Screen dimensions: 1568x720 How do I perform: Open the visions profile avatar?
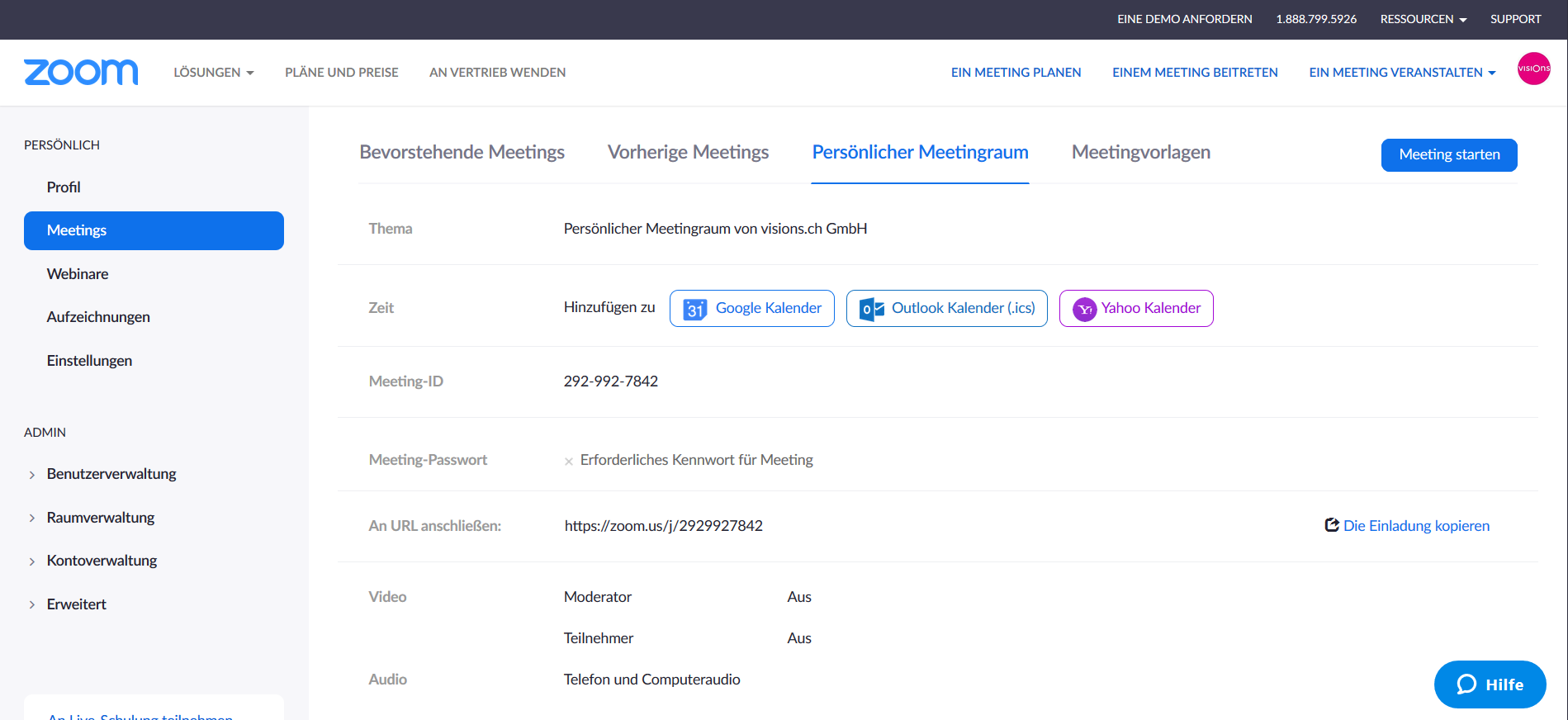click(1533, 69)
